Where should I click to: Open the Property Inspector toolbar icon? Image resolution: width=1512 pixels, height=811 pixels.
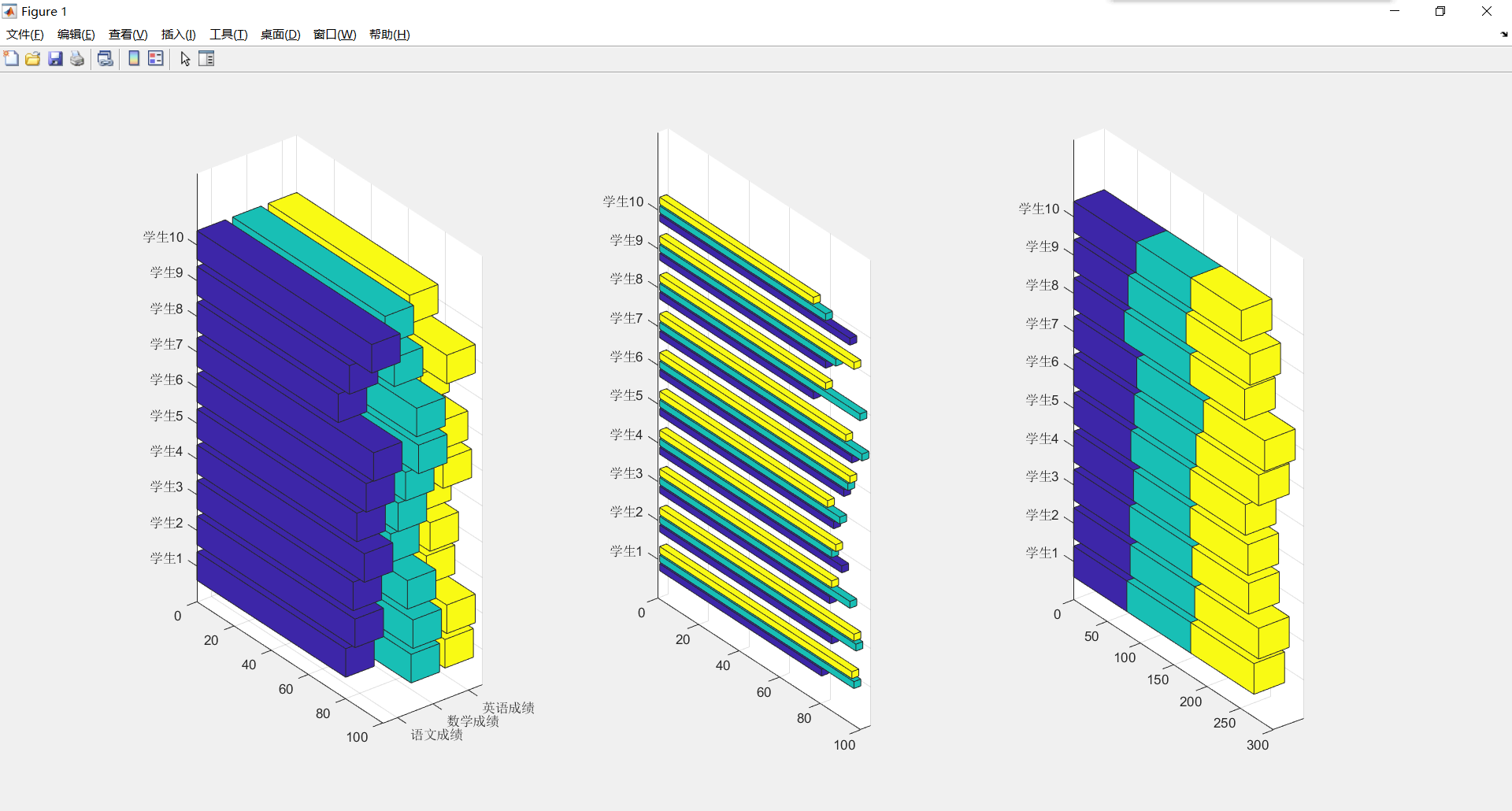tap(206, 58)
